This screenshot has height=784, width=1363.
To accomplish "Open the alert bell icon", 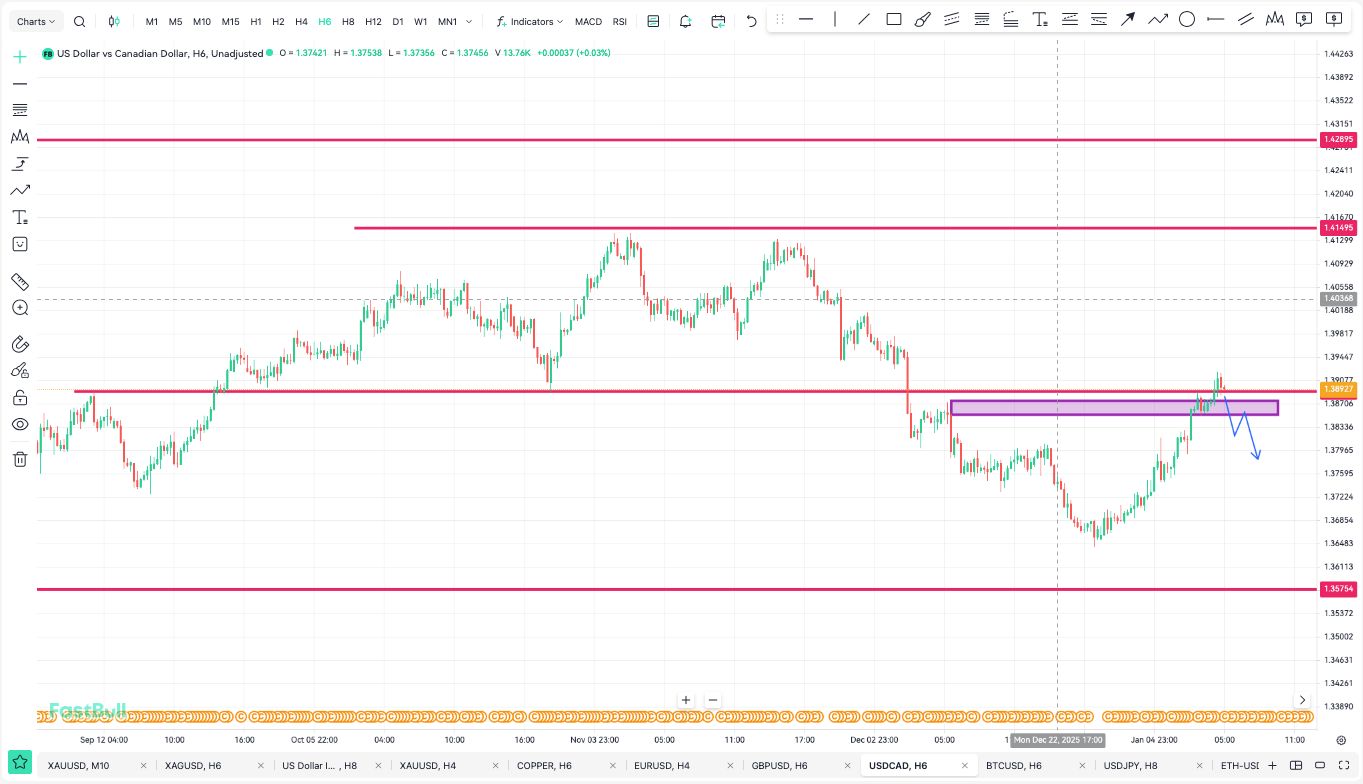I will point(685,21).
